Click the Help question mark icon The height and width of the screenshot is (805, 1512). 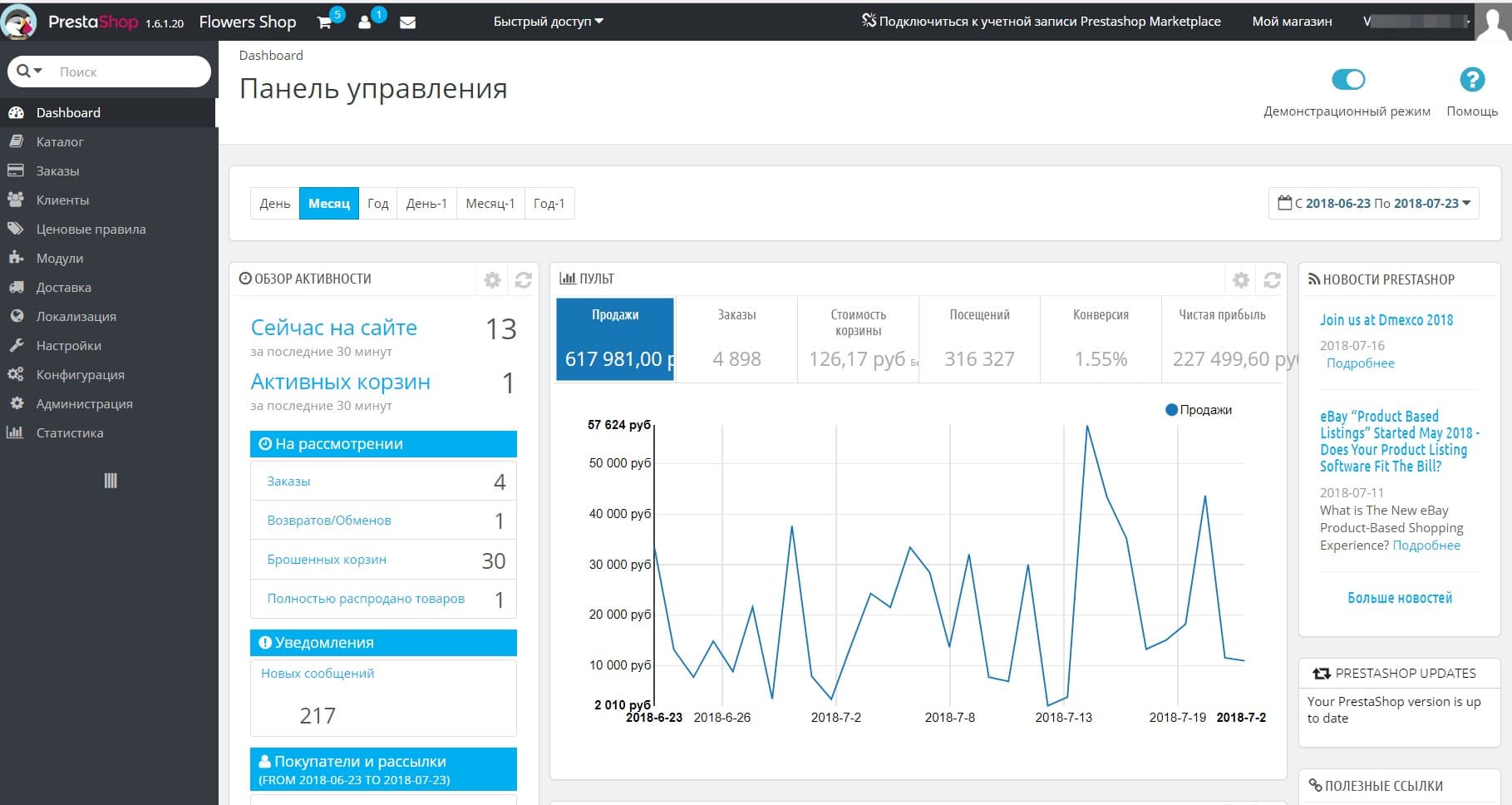(x=1472, y=80)
